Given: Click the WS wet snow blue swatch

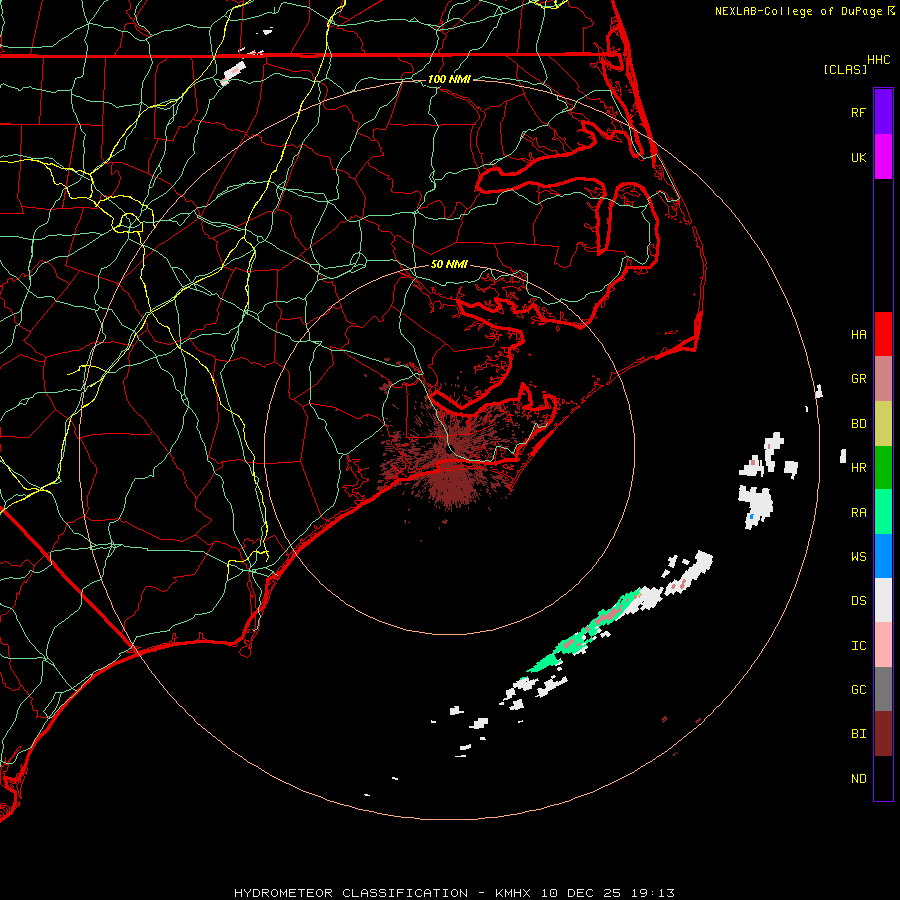Looking at the screenshot, I should (x=883, y=556).
